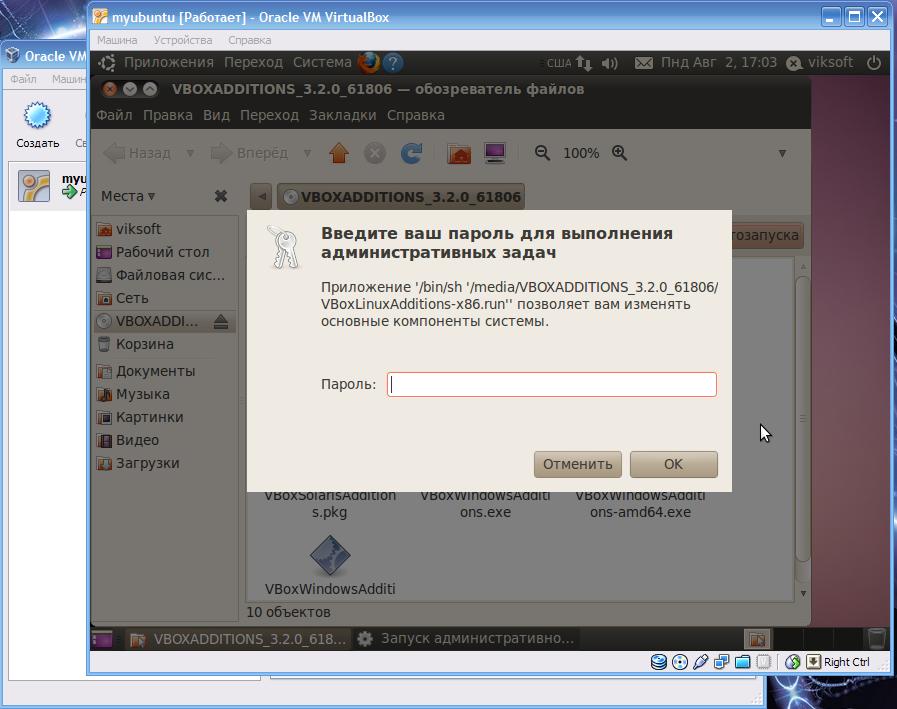Open the Устройства menu in VirtualBox
This screenshot has height=709, width=897.
tap(183, 40)
